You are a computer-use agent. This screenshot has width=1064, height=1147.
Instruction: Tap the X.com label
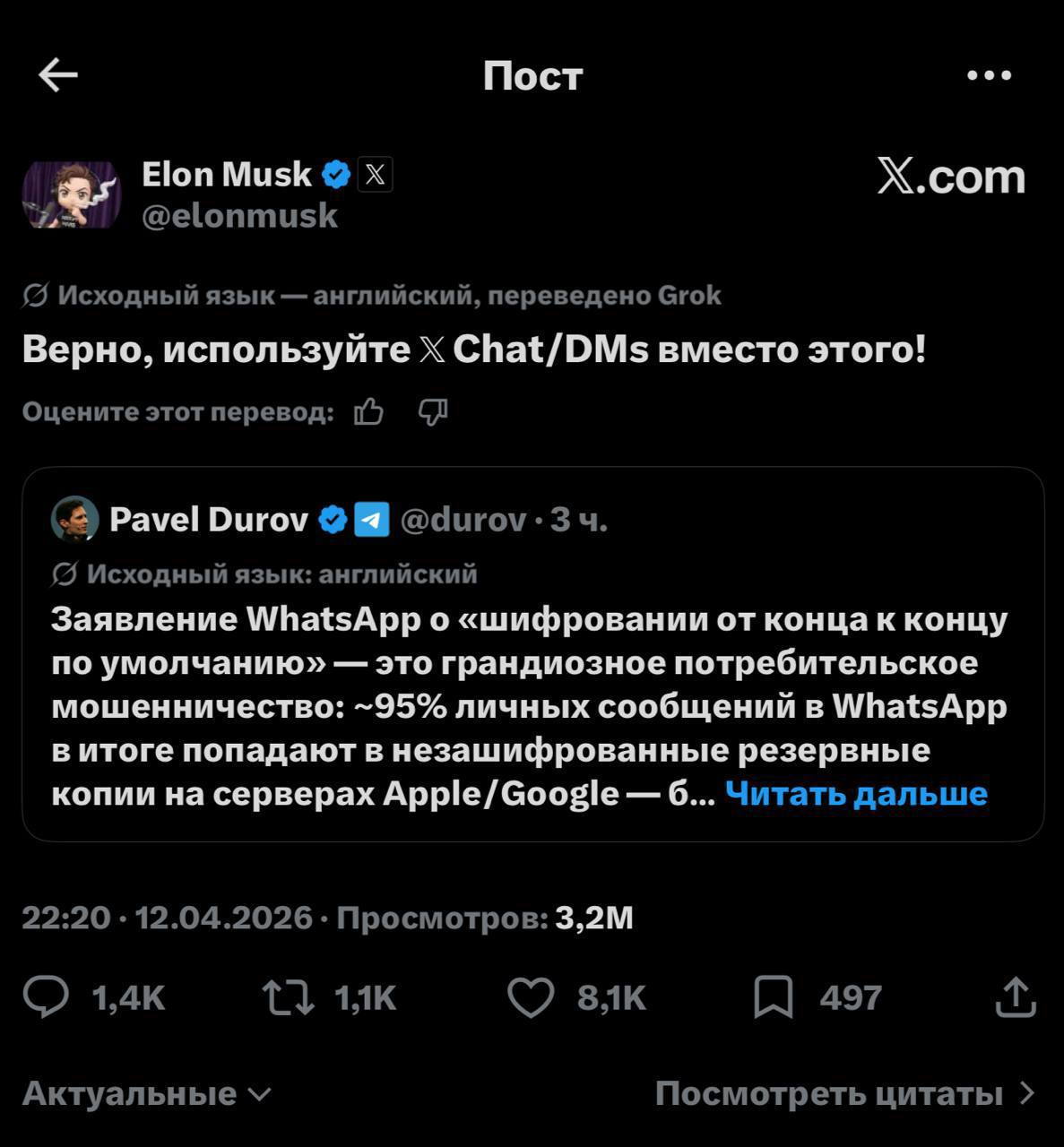pos(951,177)
